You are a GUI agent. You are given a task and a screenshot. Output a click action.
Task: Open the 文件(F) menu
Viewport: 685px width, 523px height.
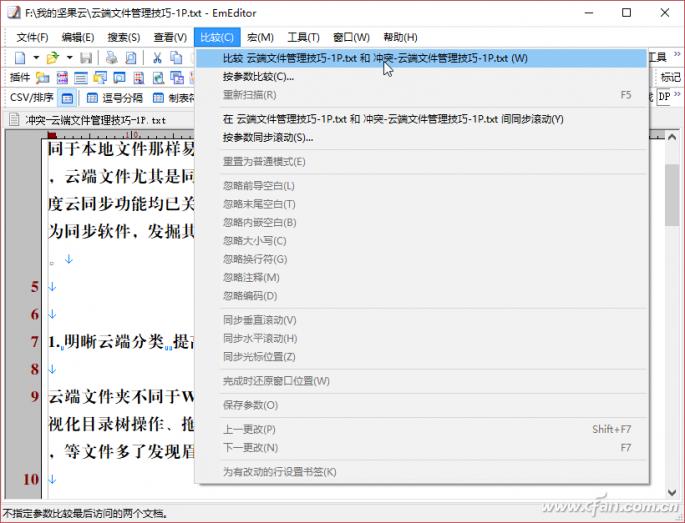click(31, 37)
